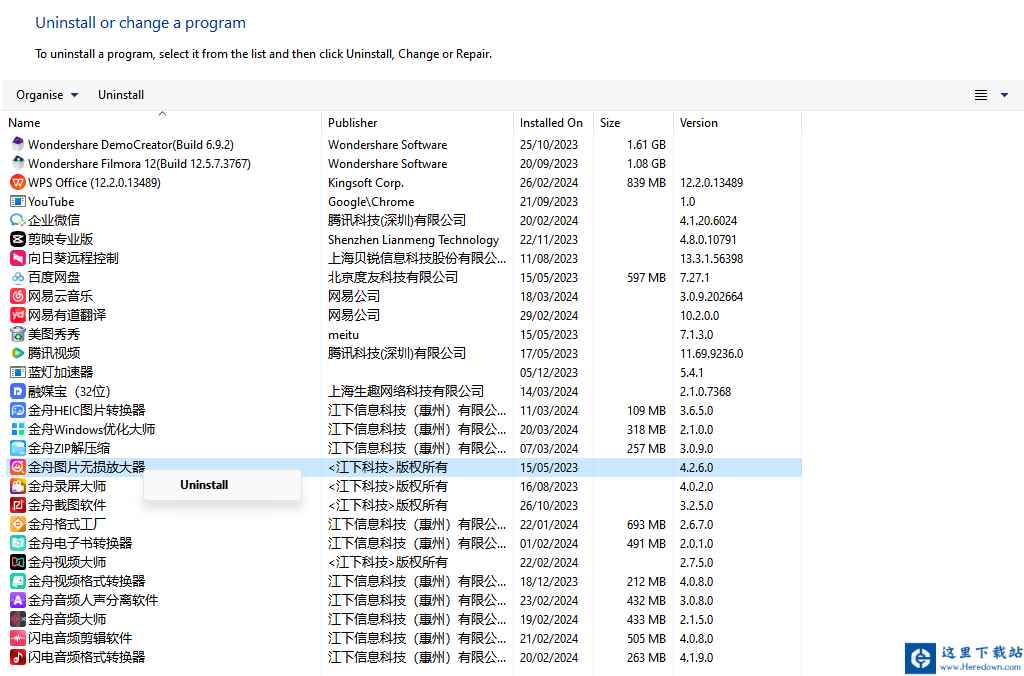Click version 3.0.9.202664
The height and width of the screenshot is (676, 1024).
711,297
